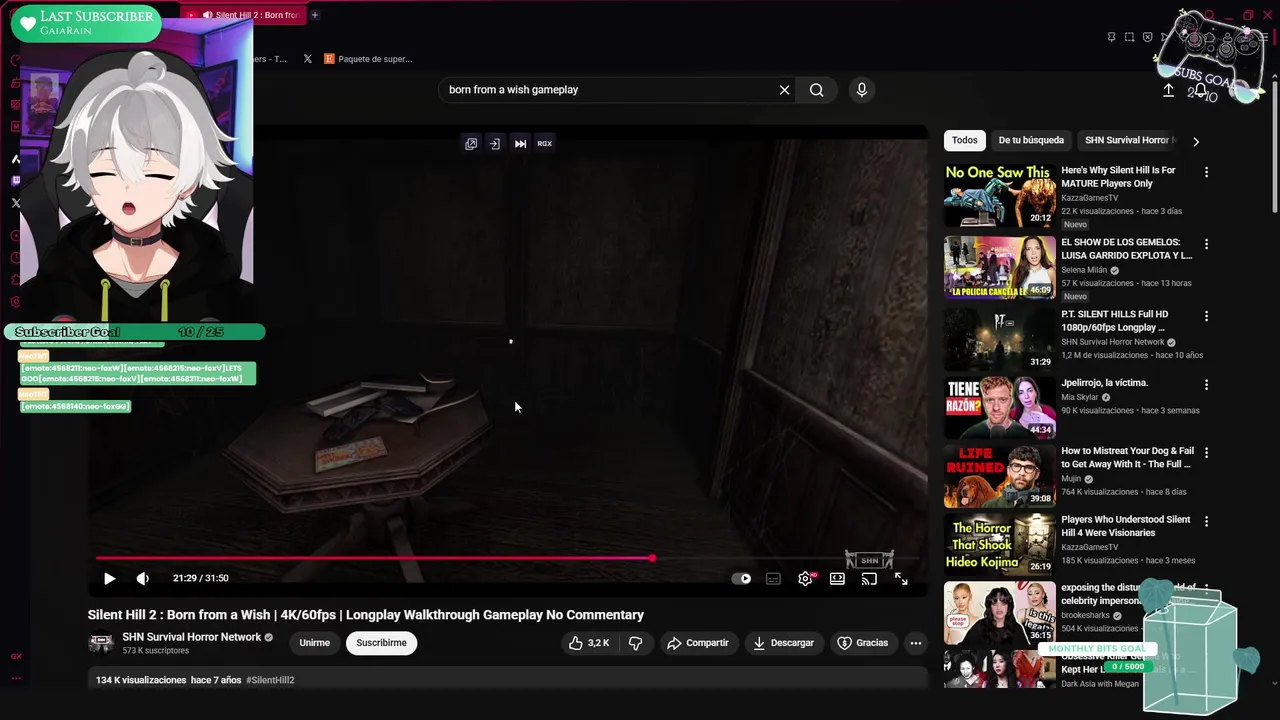Dislike the video with thumbs-down
Viewport: 1280px width, 720px height.
coord(635,643)
